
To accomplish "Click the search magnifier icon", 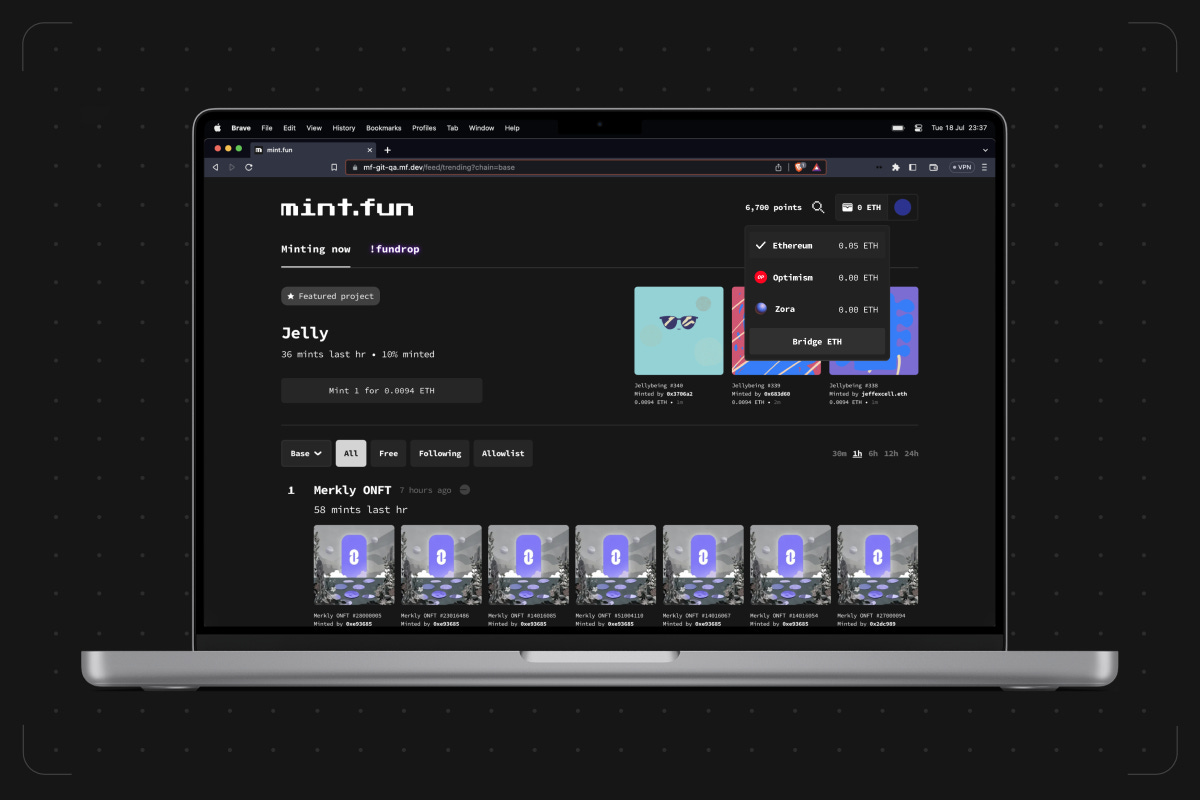I will coord(818,207).
